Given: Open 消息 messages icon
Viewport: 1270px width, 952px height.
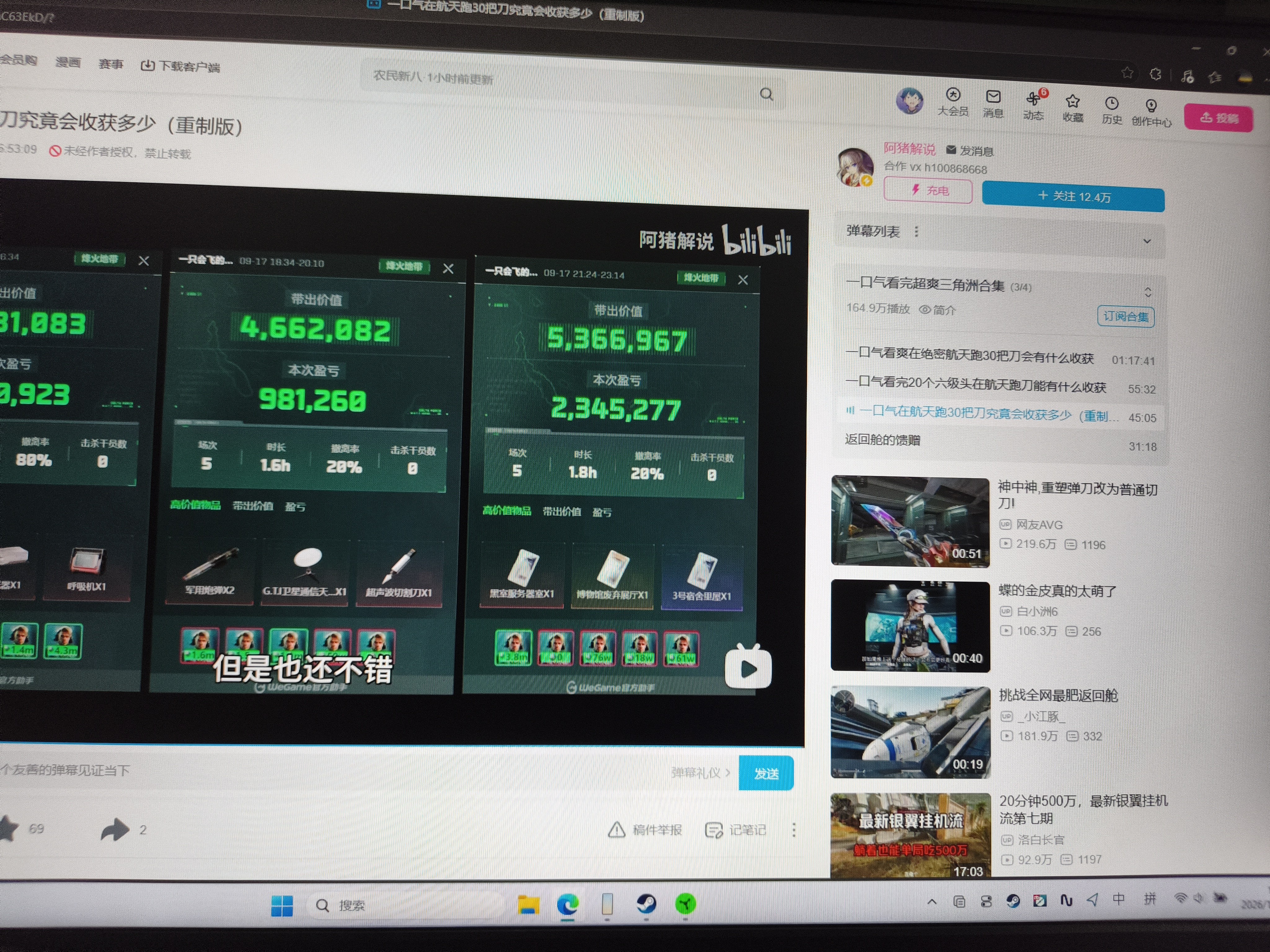Looking at the screenshot, I should 993,103.
